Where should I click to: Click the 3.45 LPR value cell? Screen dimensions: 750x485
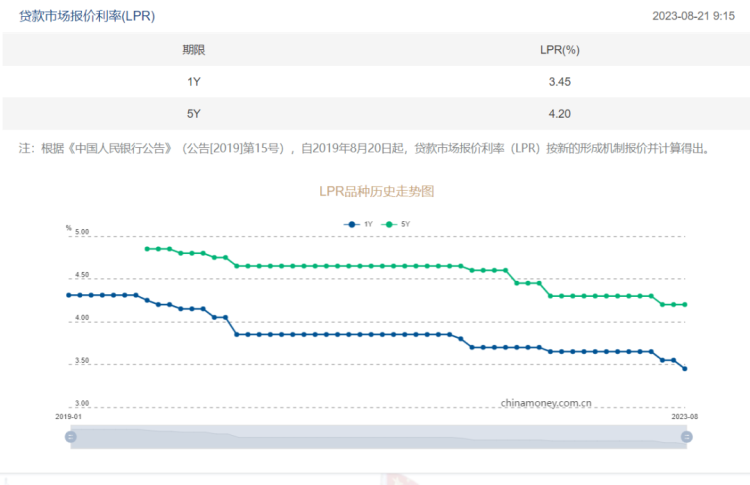(x=559, y=81)
